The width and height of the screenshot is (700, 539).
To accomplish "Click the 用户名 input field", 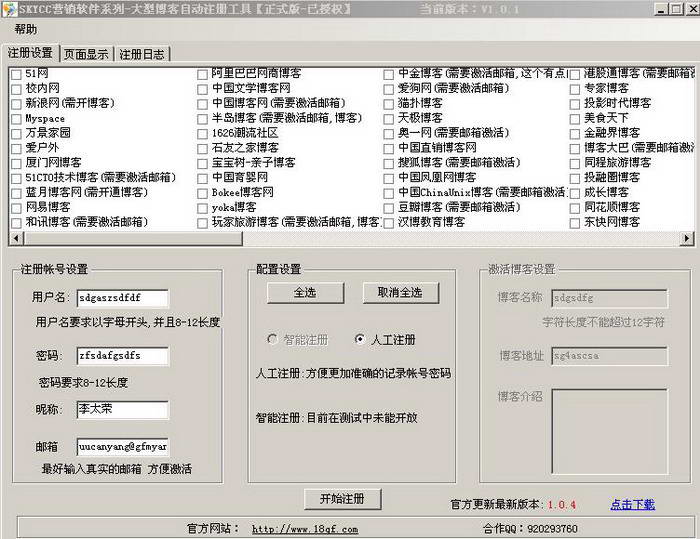I will [x=123, y=298].
